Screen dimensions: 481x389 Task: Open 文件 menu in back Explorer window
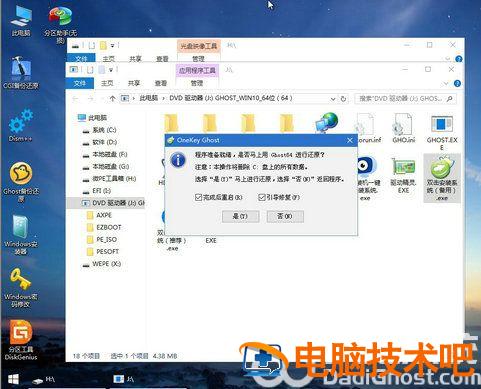click(x=81, y=59)
